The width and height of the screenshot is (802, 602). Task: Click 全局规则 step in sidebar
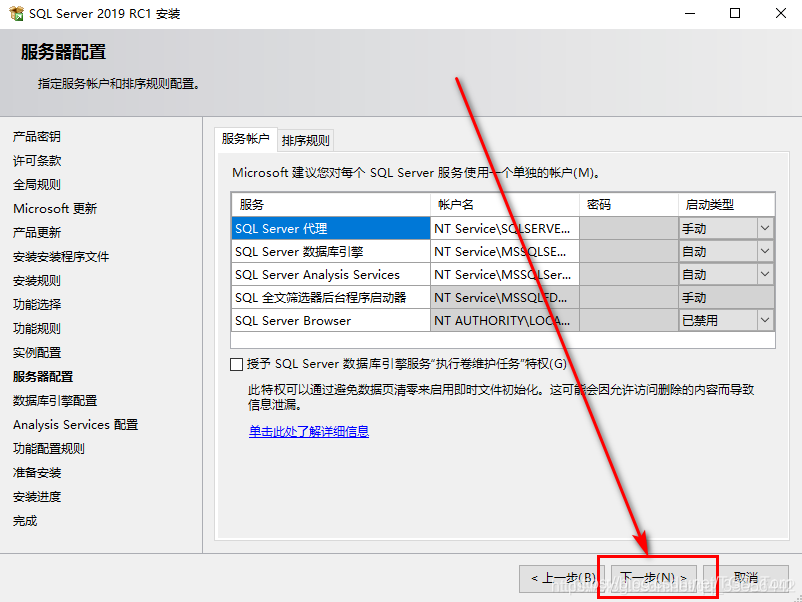click(x=37, y=185)
